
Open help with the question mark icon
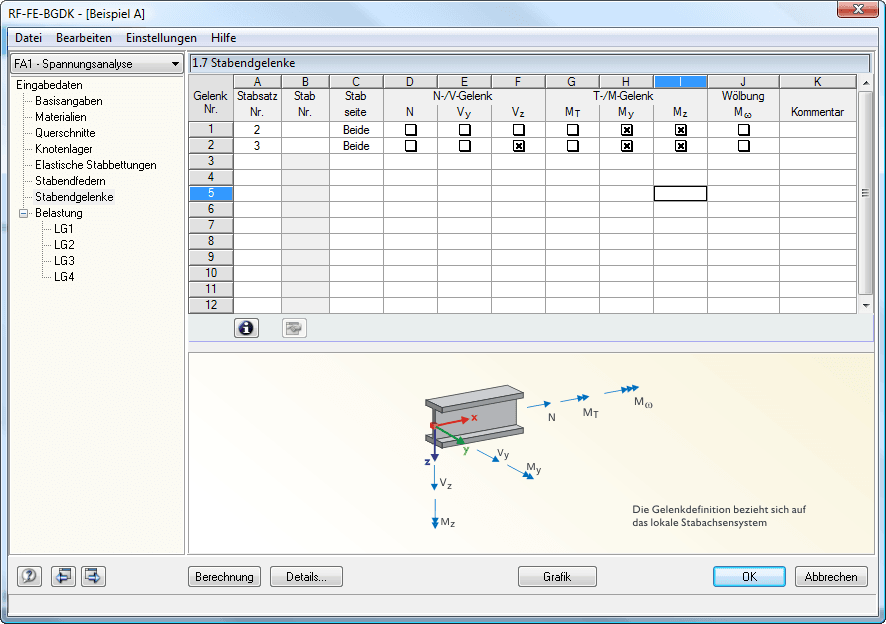29,576
